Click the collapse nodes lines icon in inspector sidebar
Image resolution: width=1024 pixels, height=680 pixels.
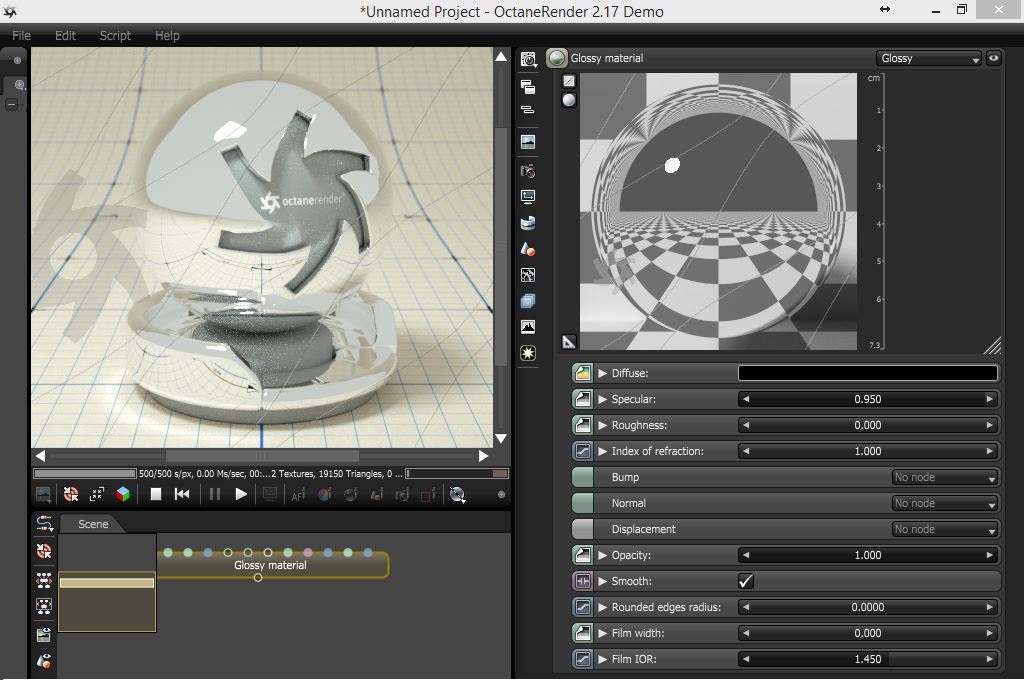tap(528, 110)
